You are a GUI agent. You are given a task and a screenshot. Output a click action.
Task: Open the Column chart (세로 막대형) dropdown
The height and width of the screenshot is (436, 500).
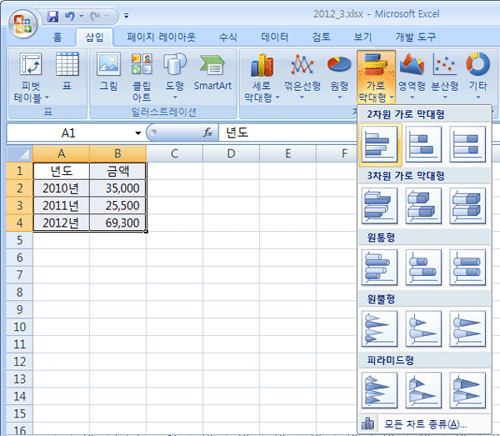coord(262,77)
